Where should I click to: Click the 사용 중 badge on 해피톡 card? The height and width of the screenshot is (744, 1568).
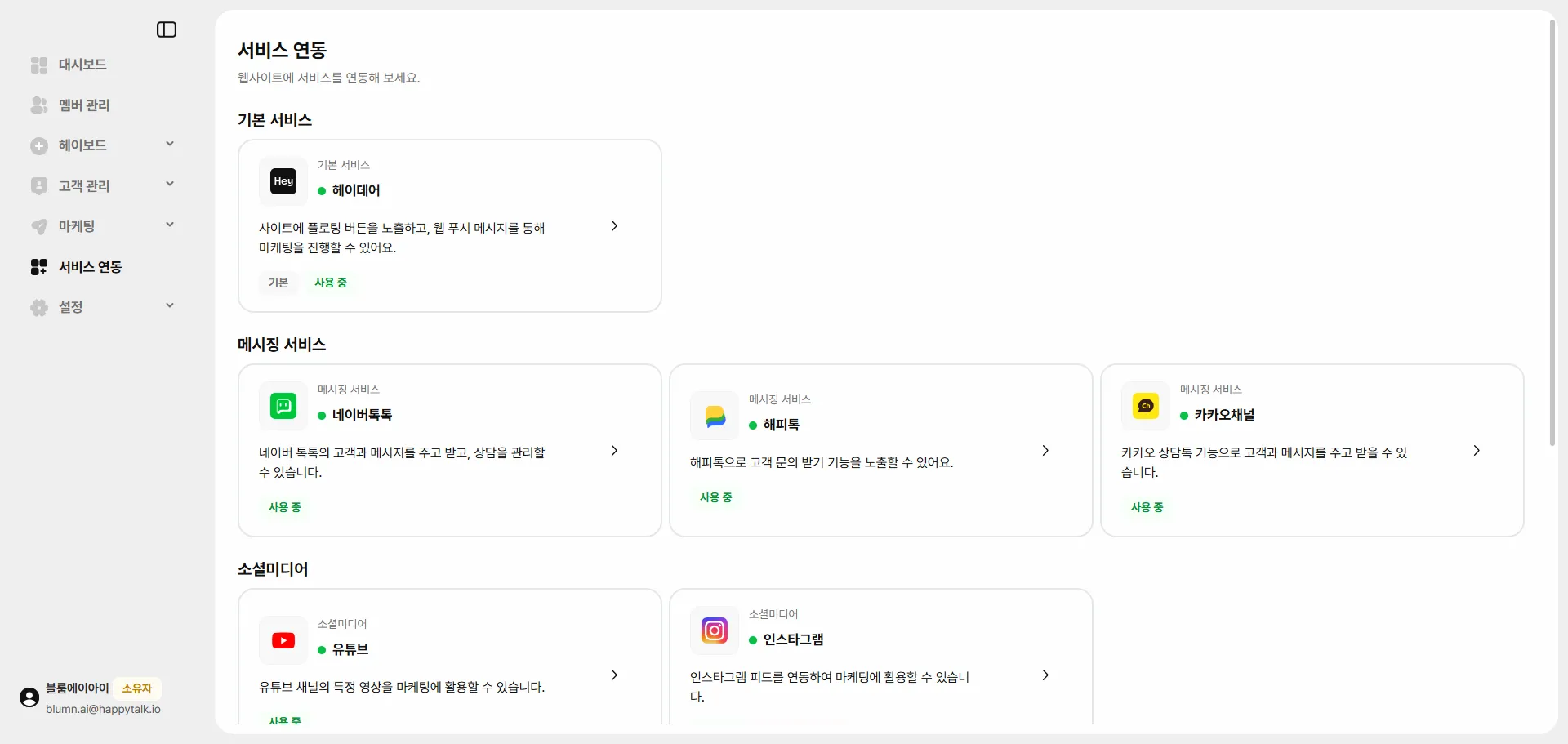[716, 497]
